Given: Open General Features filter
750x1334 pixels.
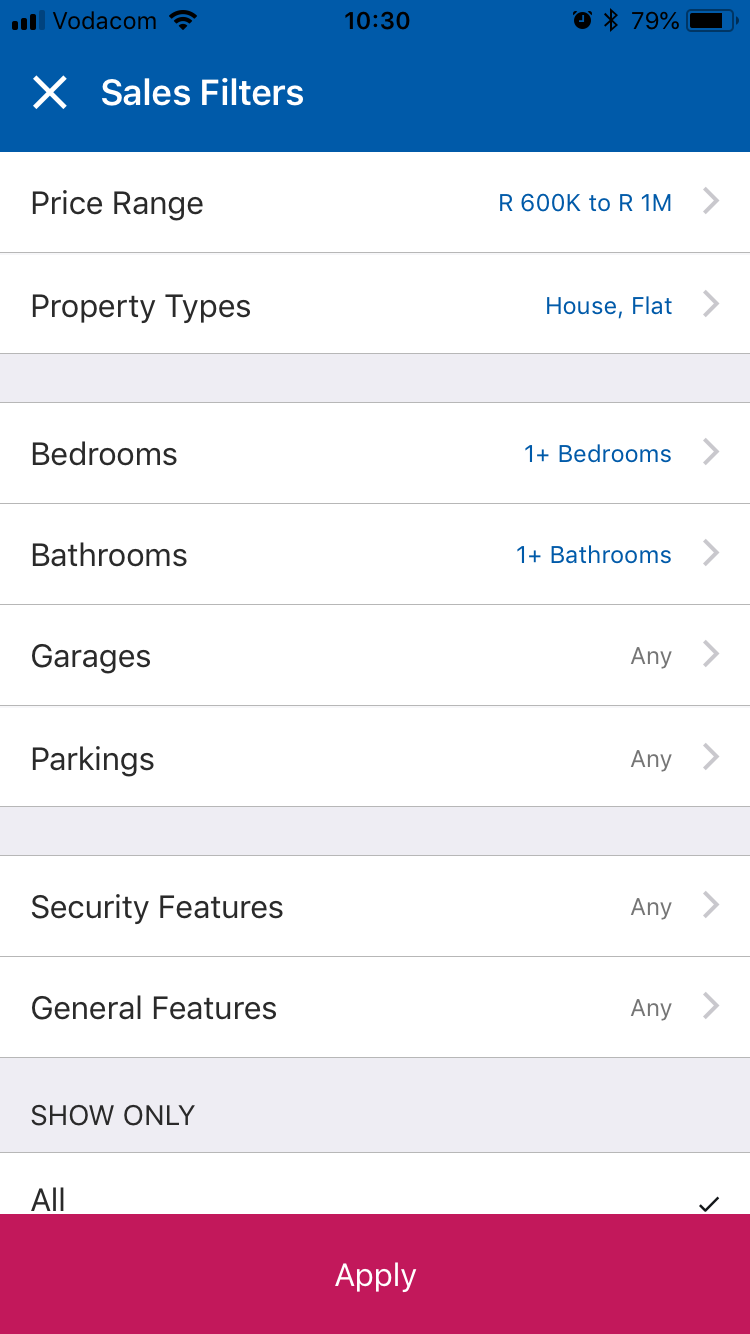Looking at the screenshot, I should 375,1008.
